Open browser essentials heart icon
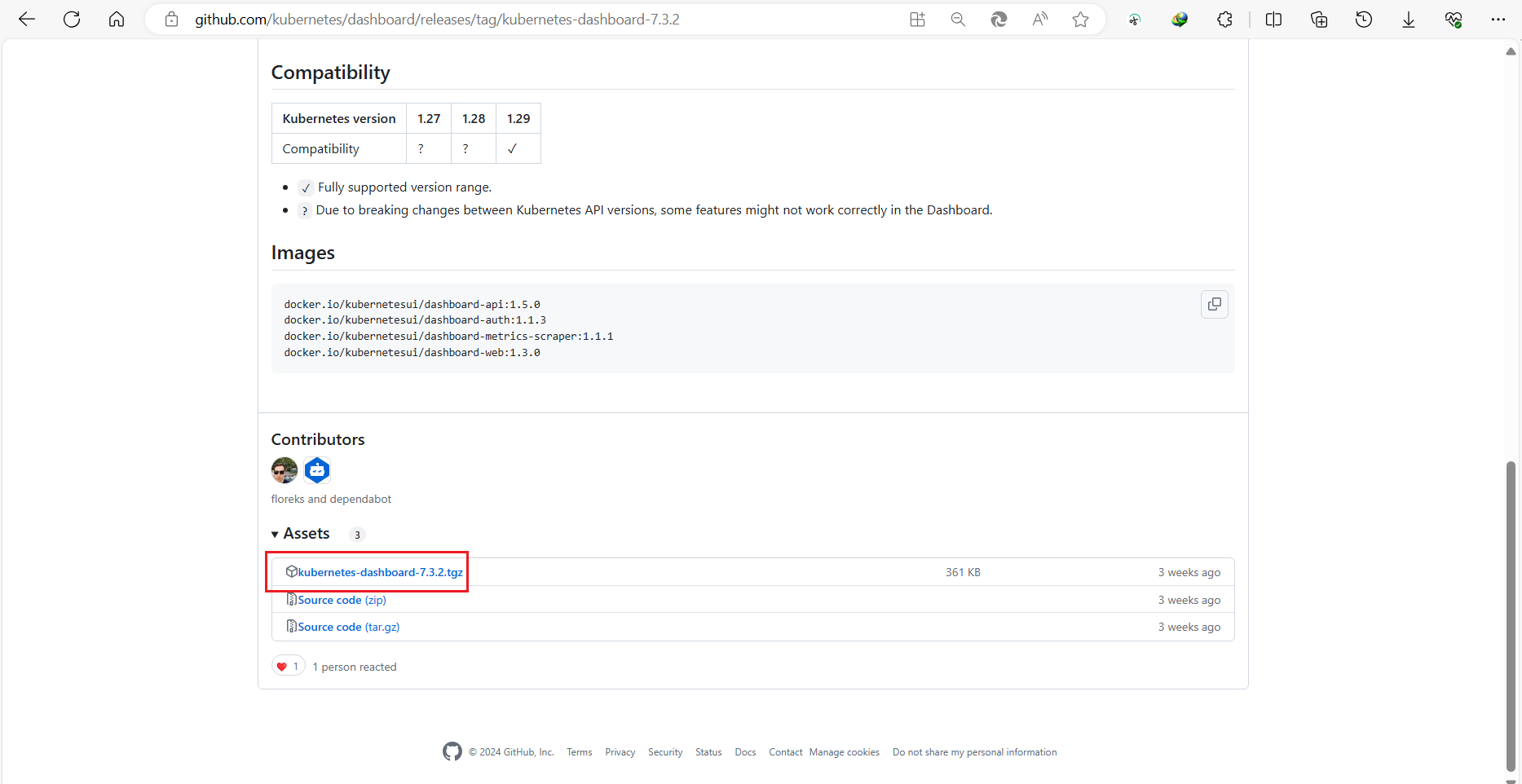Viewport: 1522px width, 784px height. (1454, 20)
